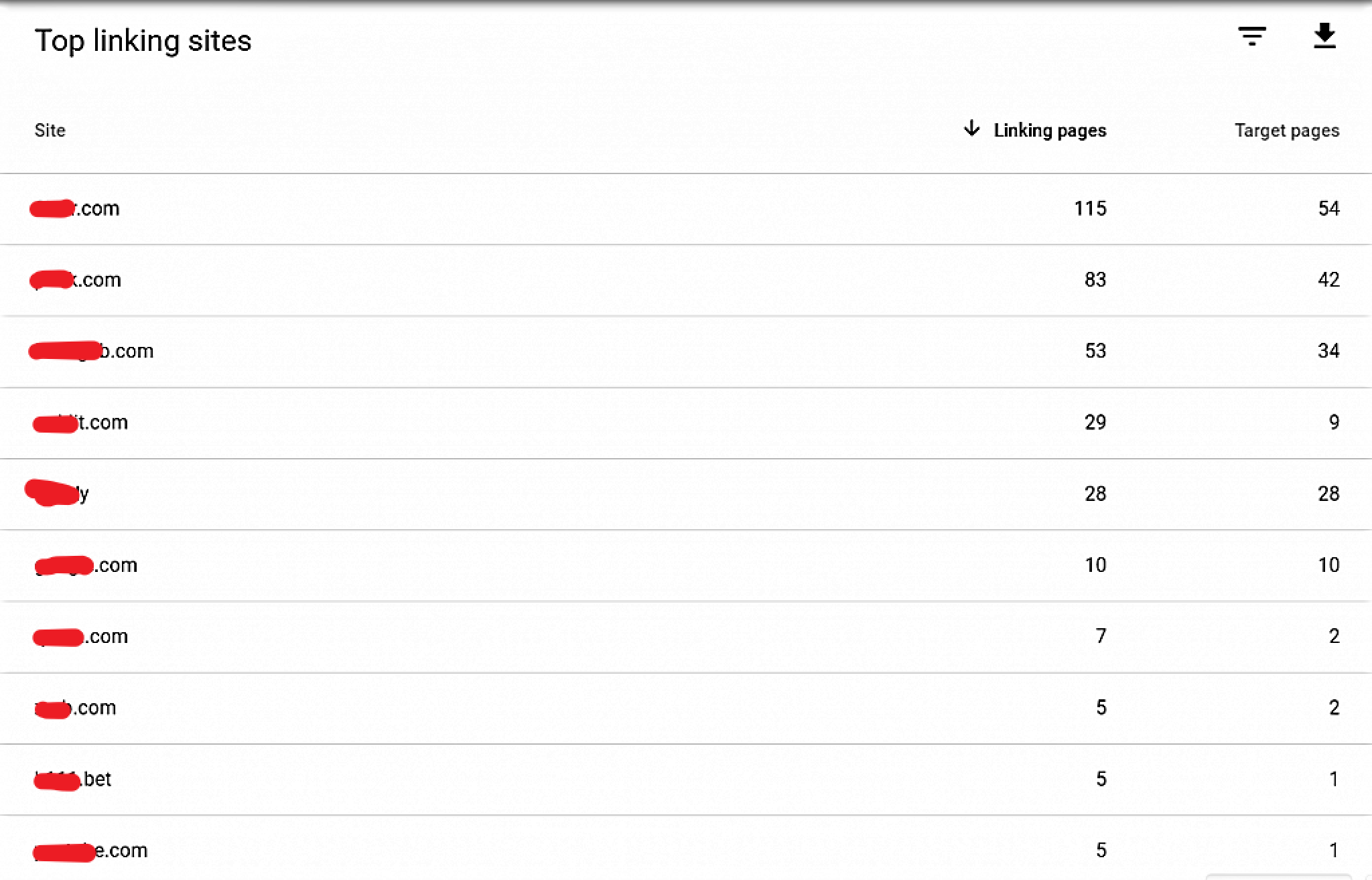Select the row ending in b.com with 53 links
The height and width of the screenshot is (880, 1372).
point(686,352)
